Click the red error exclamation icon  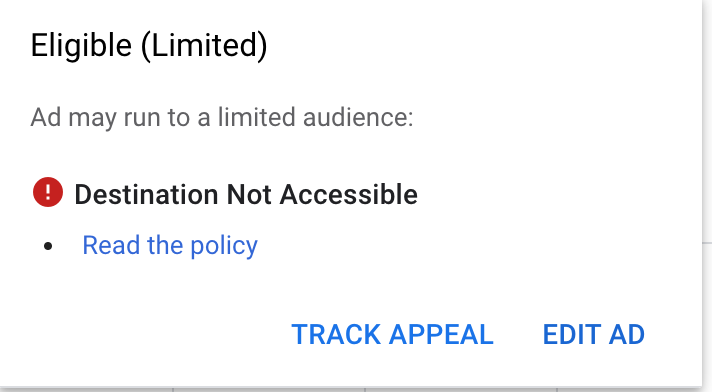pyautogui.click(x=48, y=192)
